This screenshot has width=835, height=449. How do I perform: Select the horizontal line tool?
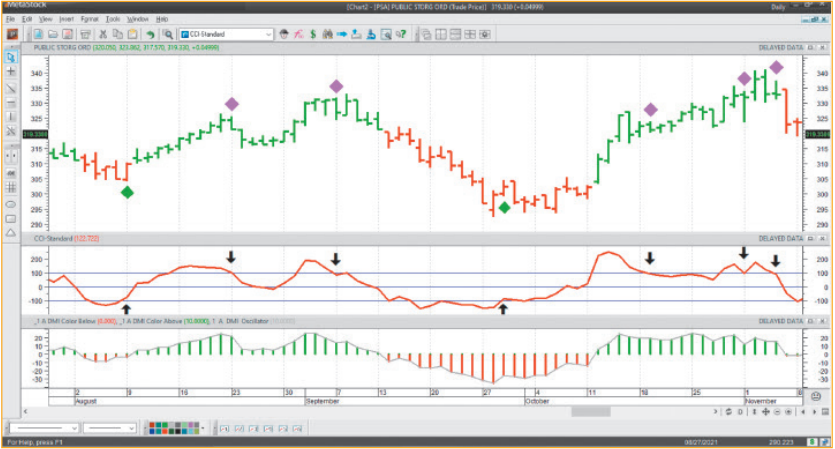point(11,102)
